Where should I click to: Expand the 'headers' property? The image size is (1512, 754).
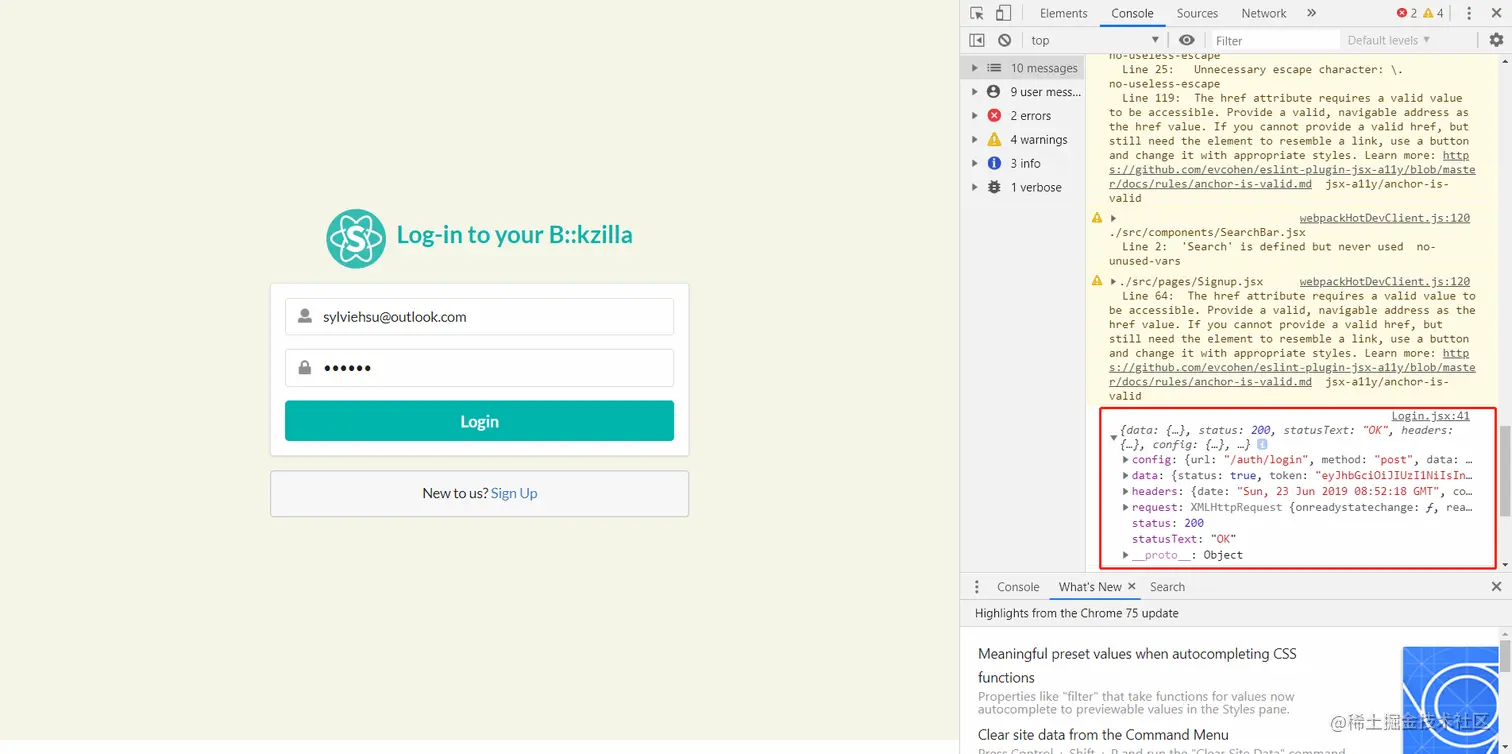point(1126,492)
